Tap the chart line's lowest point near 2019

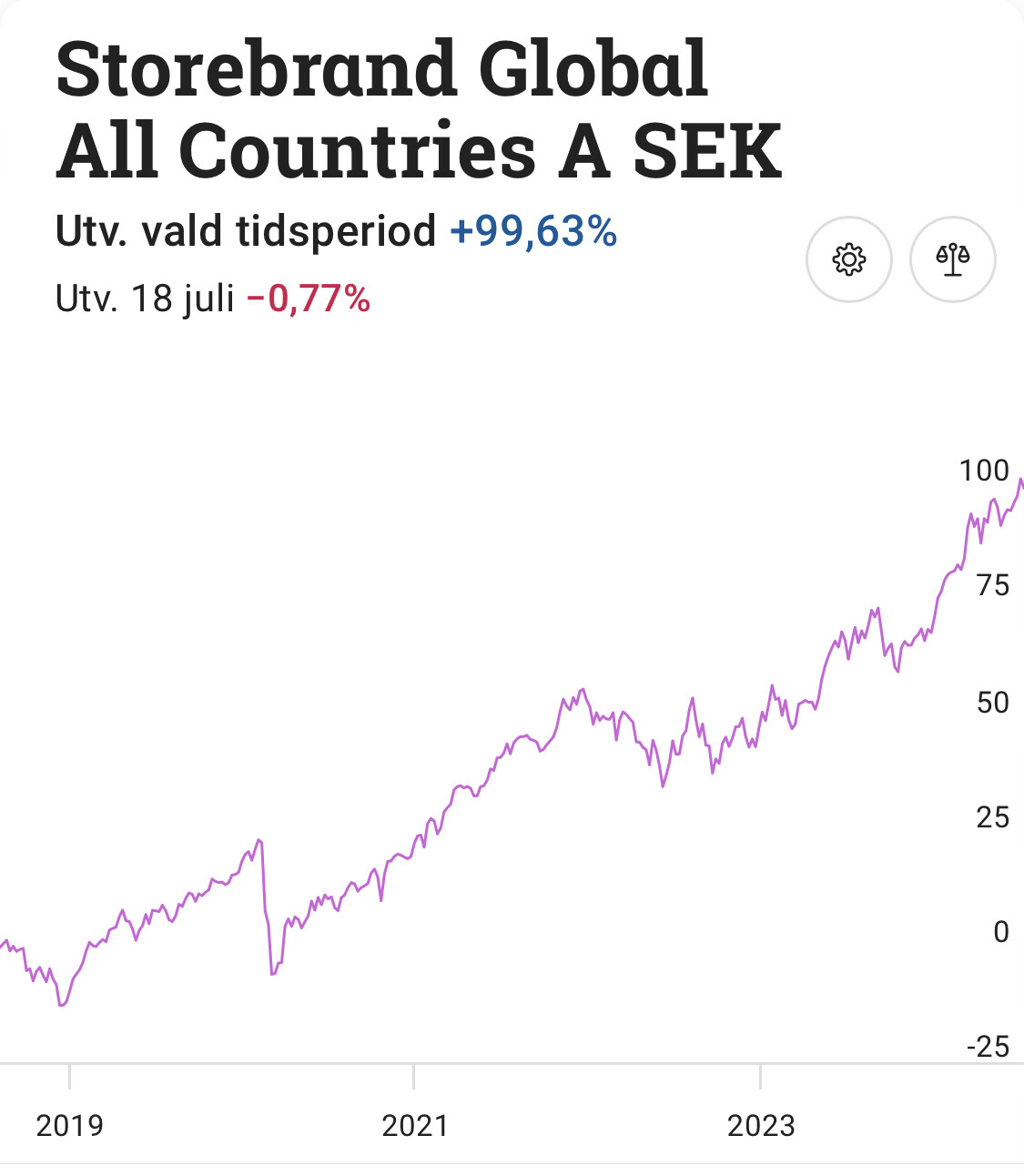tap(62, 1005)
